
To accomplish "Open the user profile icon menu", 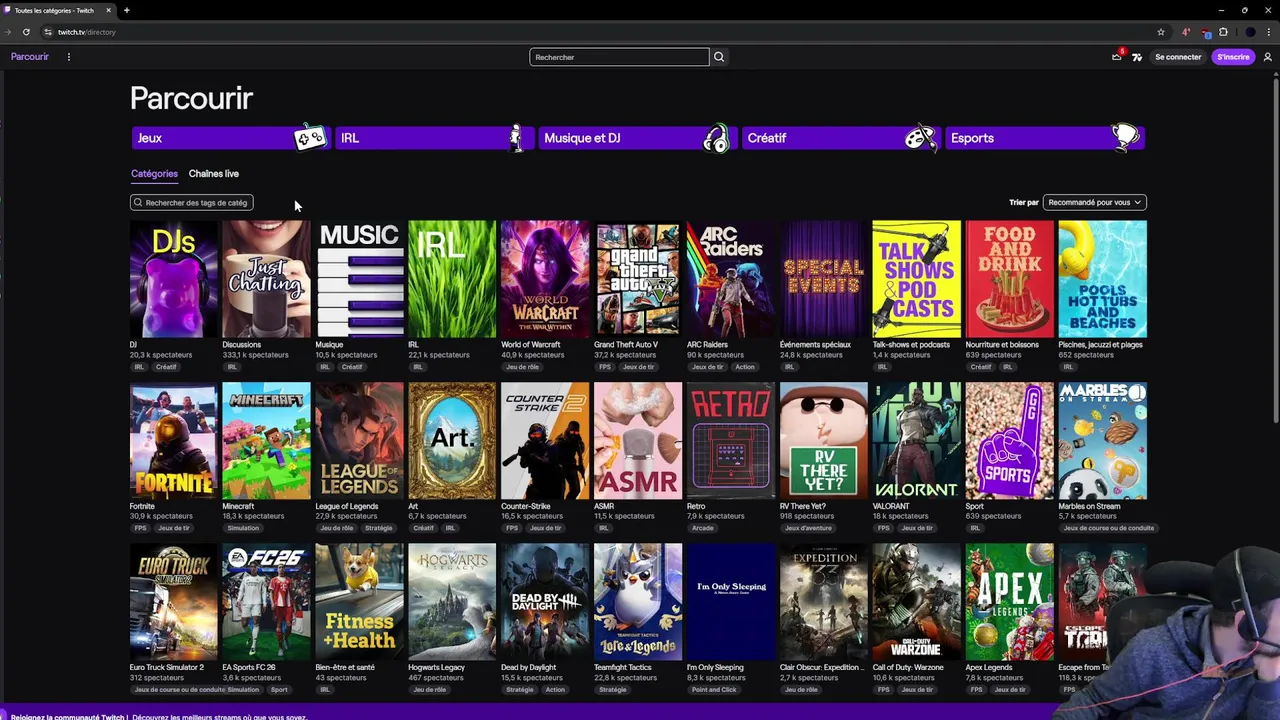I will pos(1268,57).
